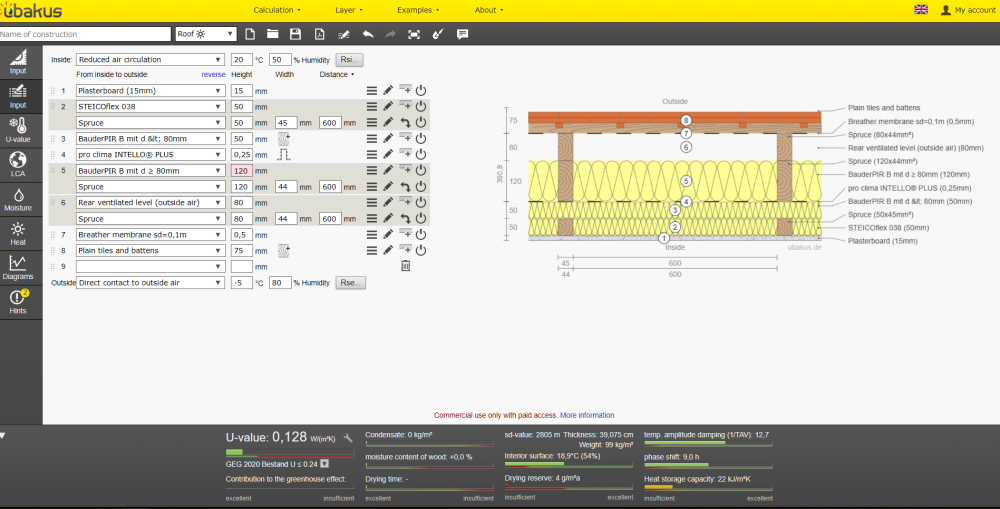Image resolution: width=1000 pixels, height=509 pixels.
Task: Disable the Plasterboard layer with power icon
Action: coord(421,91)
